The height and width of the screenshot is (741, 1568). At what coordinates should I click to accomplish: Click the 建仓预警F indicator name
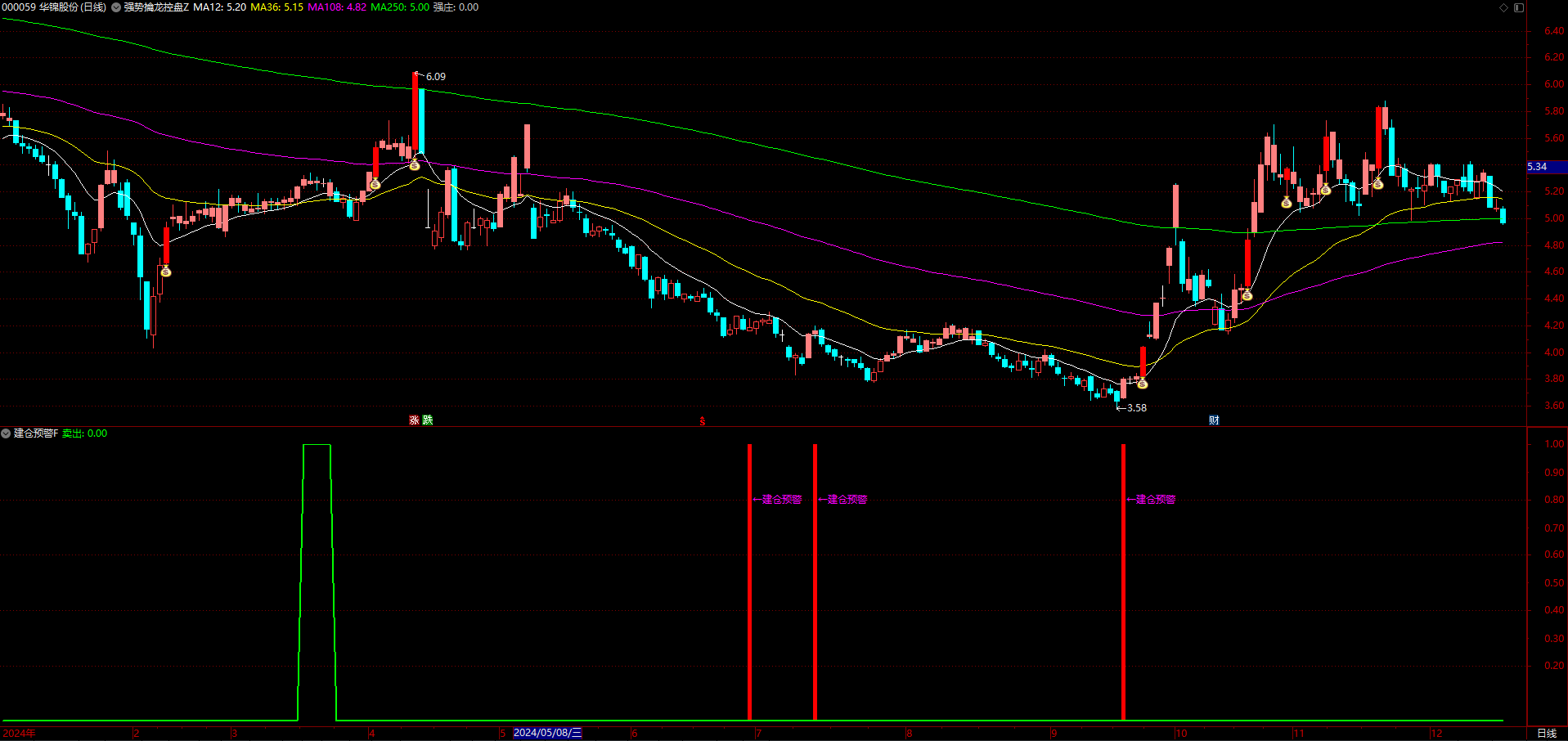point(36,433)
